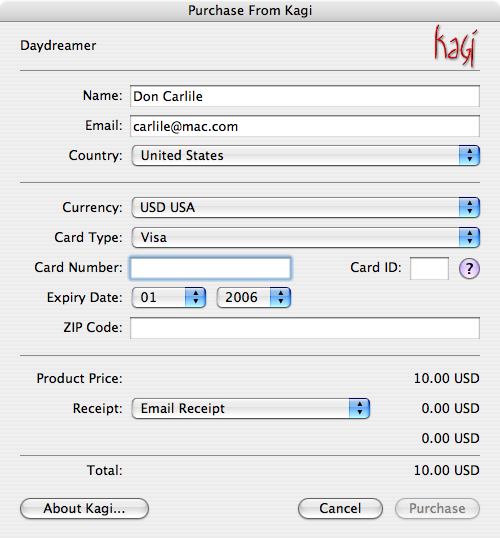Open the About Kagi... button
The width and height of the screenshot is (500, 538).
tap(84, 508)
